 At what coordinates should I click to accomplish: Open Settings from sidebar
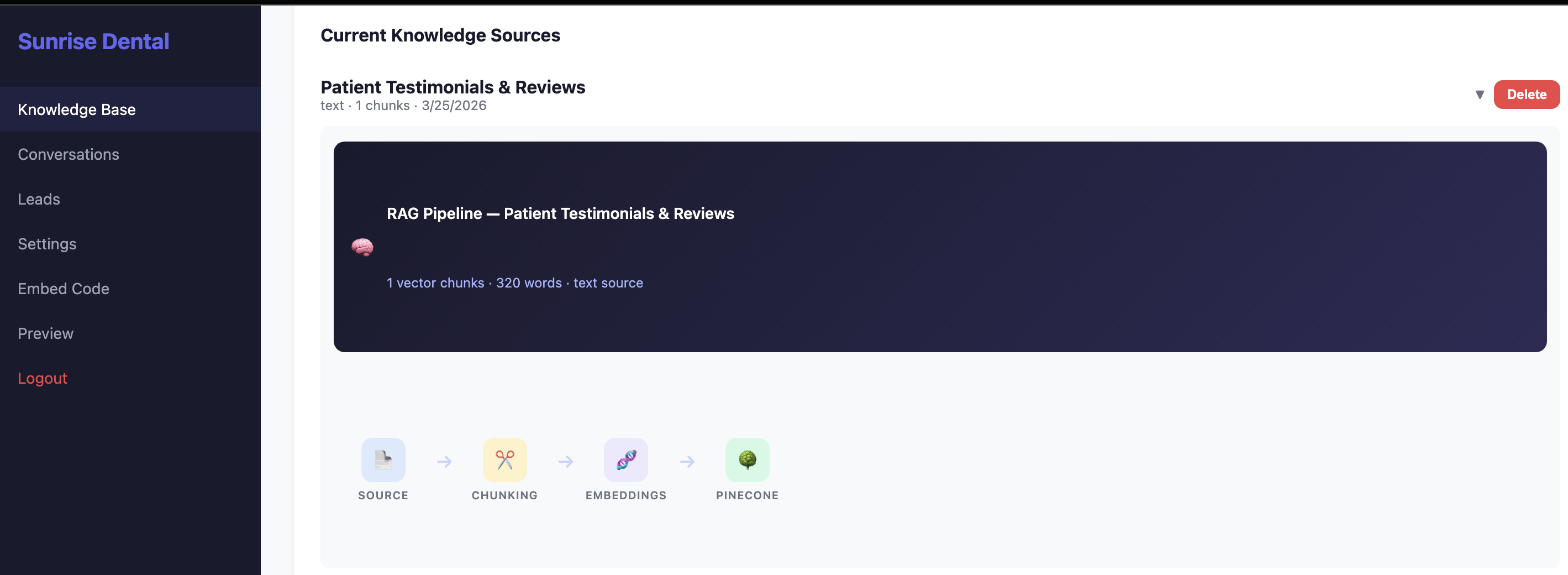(x=47, y=244)
